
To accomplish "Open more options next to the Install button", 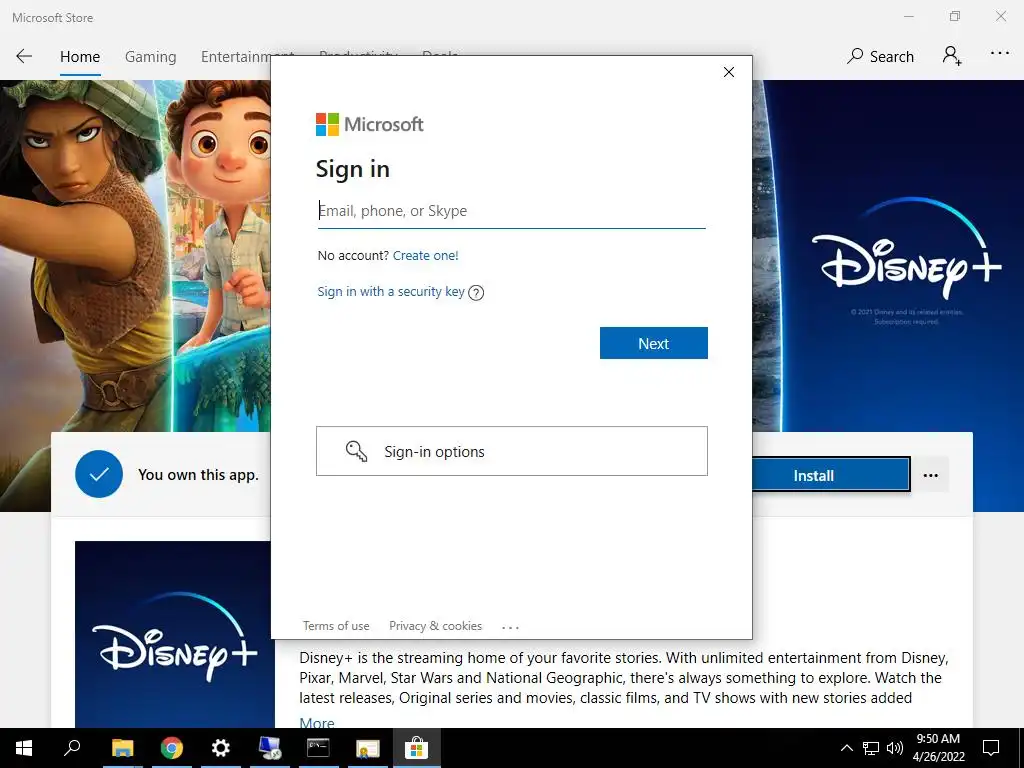I will pos(931,475).
